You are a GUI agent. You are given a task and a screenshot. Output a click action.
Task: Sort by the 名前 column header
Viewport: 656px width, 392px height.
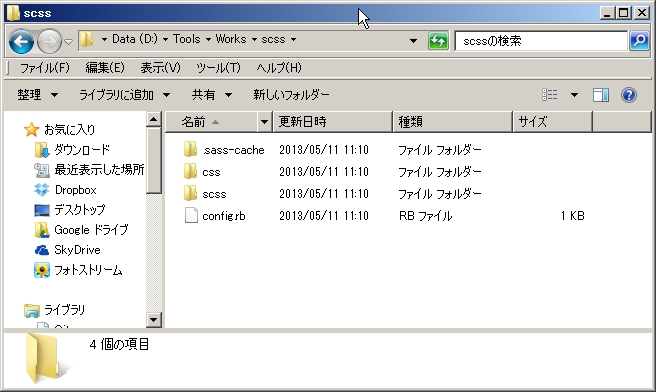(x=212, y=122)
